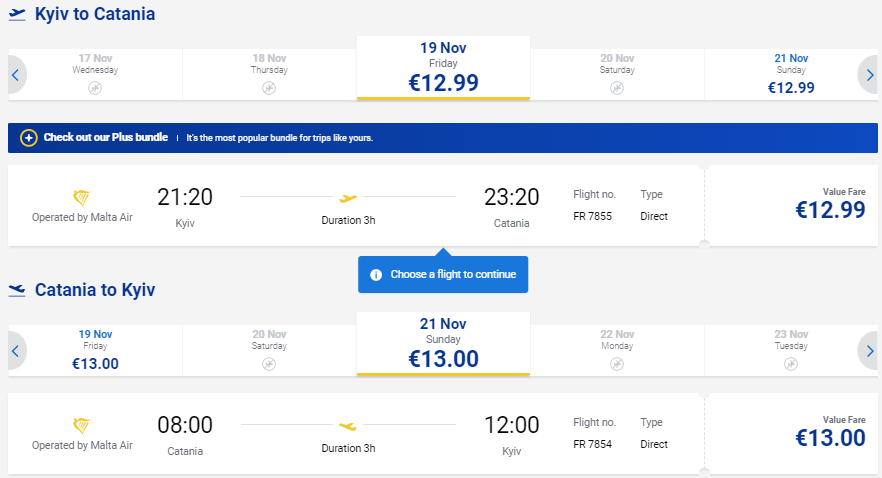This screenshot has height=478, width=882.
Task: Click the no-flight icon under 17 Nov Wednesday
Action: point(95,88)
